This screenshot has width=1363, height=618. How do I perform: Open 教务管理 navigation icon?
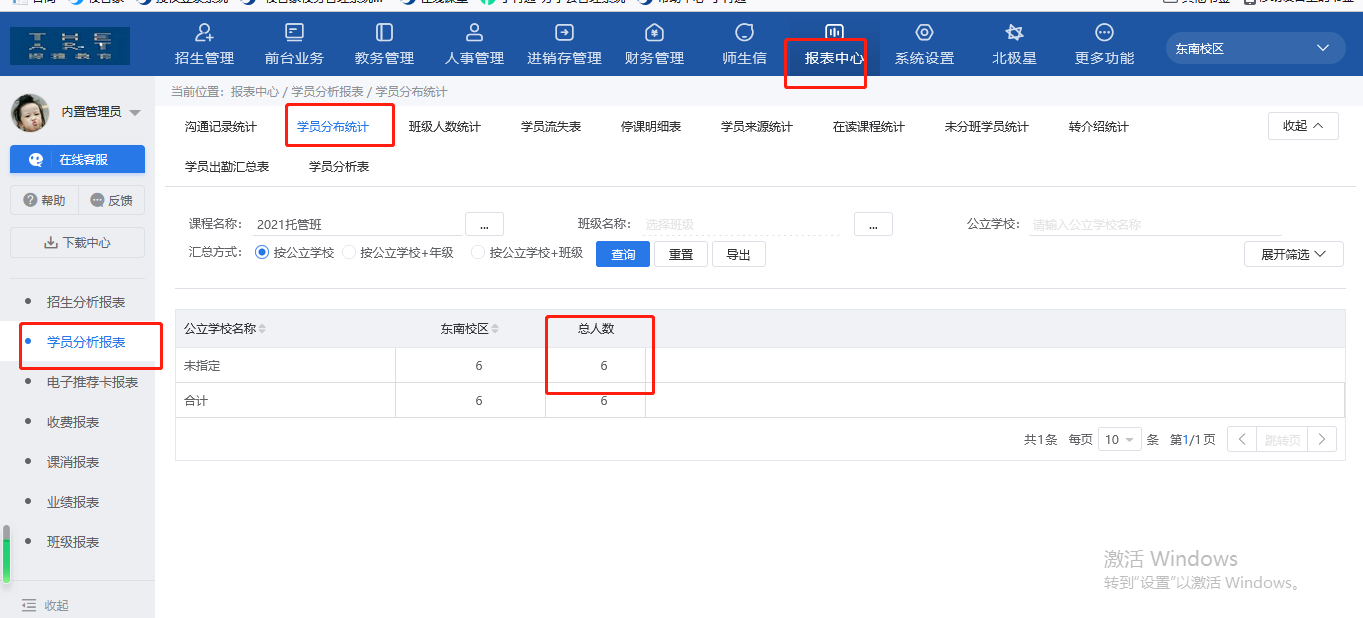[384, 33]
